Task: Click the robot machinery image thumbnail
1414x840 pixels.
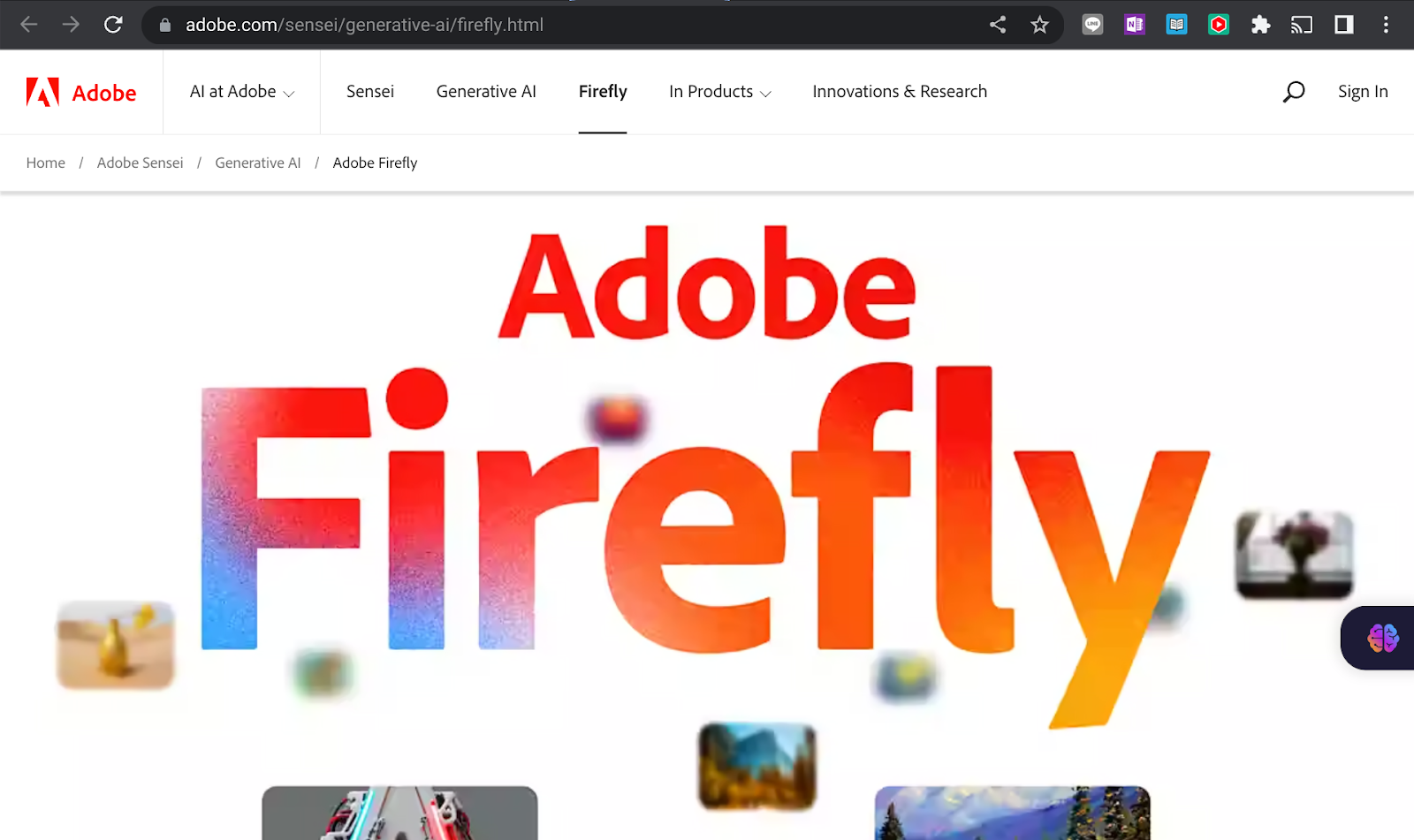Action: [x=399, y=813]
